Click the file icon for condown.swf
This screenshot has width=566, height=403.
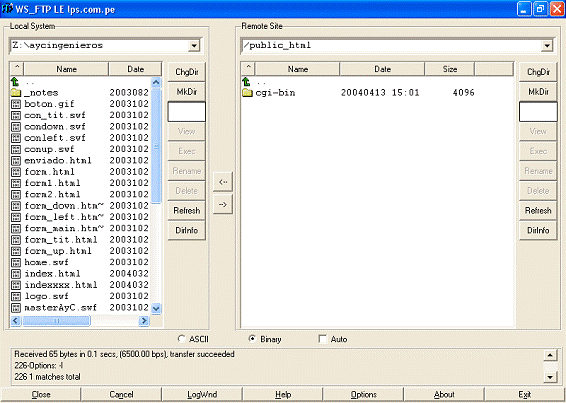coord(16,127)
